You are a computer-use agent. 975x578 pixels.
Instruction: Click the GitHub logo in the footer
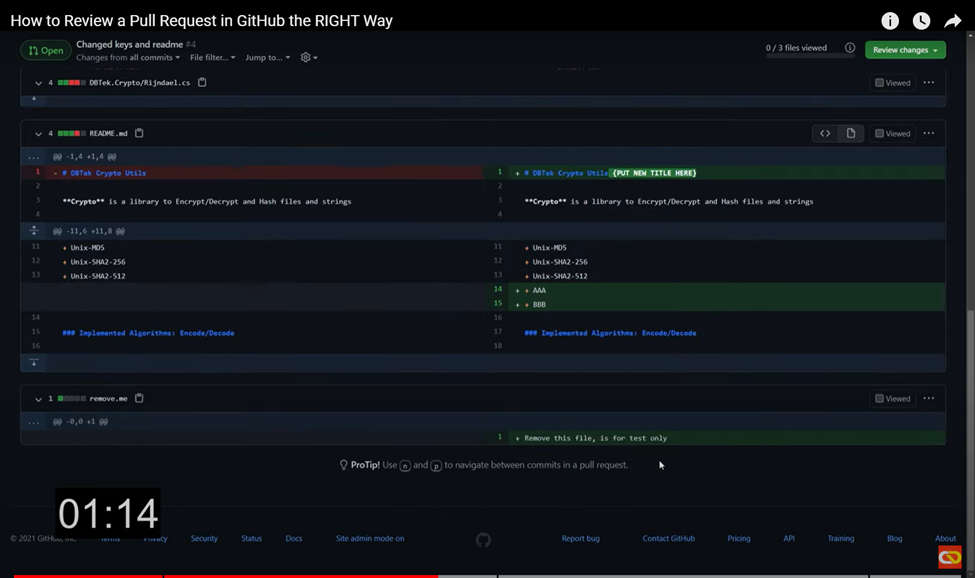(483, 540)
